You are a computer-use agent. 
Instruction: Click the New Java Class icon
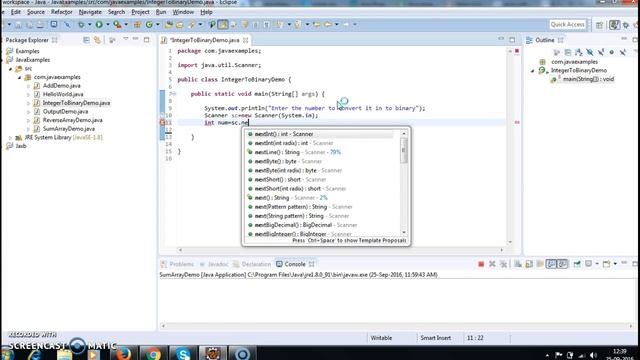(149, 25)
